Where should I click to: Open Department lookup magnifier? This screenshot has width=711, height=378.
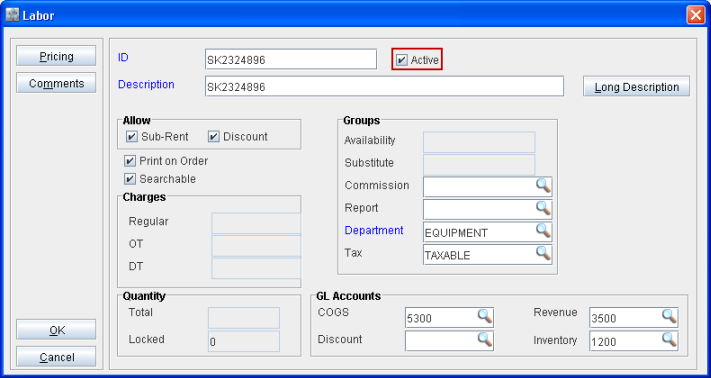543,231
